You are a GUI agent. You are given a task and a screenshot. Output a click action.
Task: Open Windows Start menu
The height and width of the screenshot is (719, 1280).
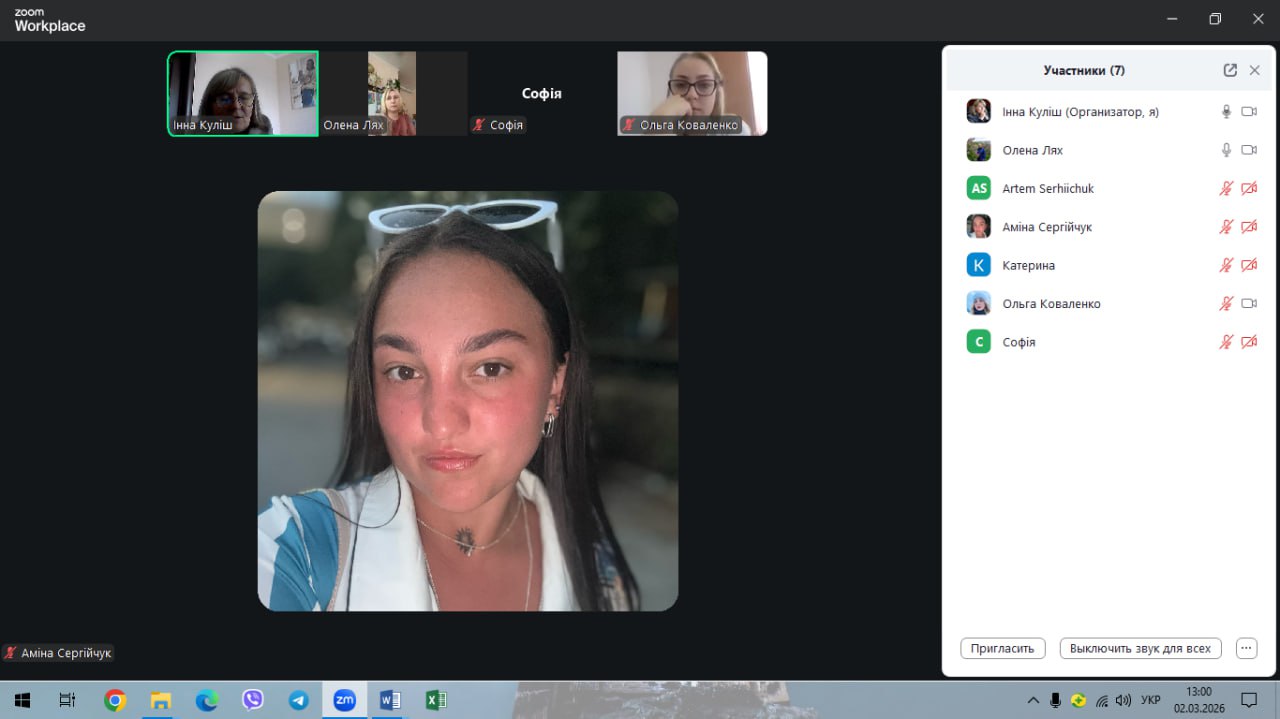22,700
